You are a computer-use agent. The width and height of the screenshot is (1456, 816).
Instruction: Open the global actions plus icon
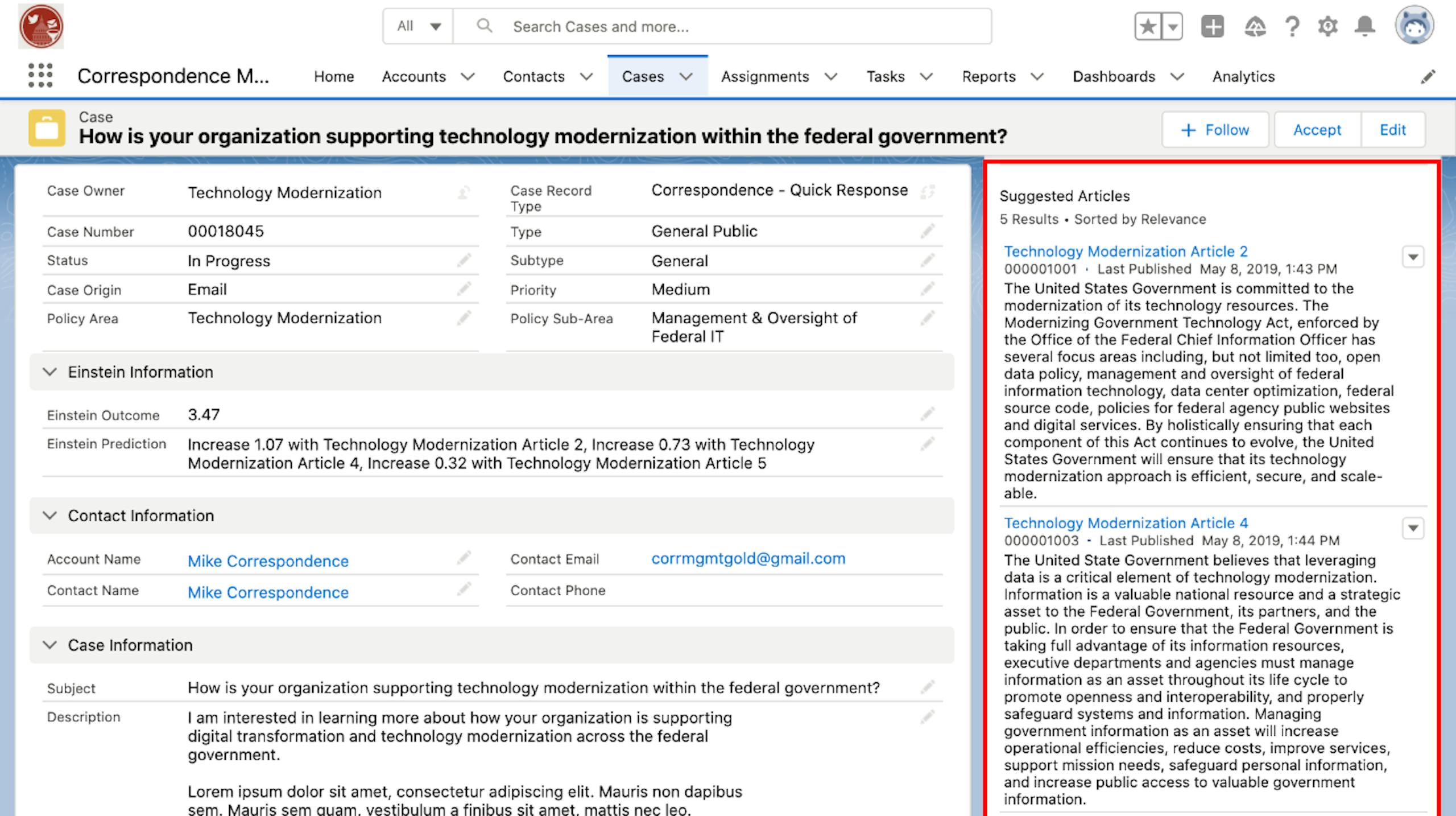(1212, 26)
